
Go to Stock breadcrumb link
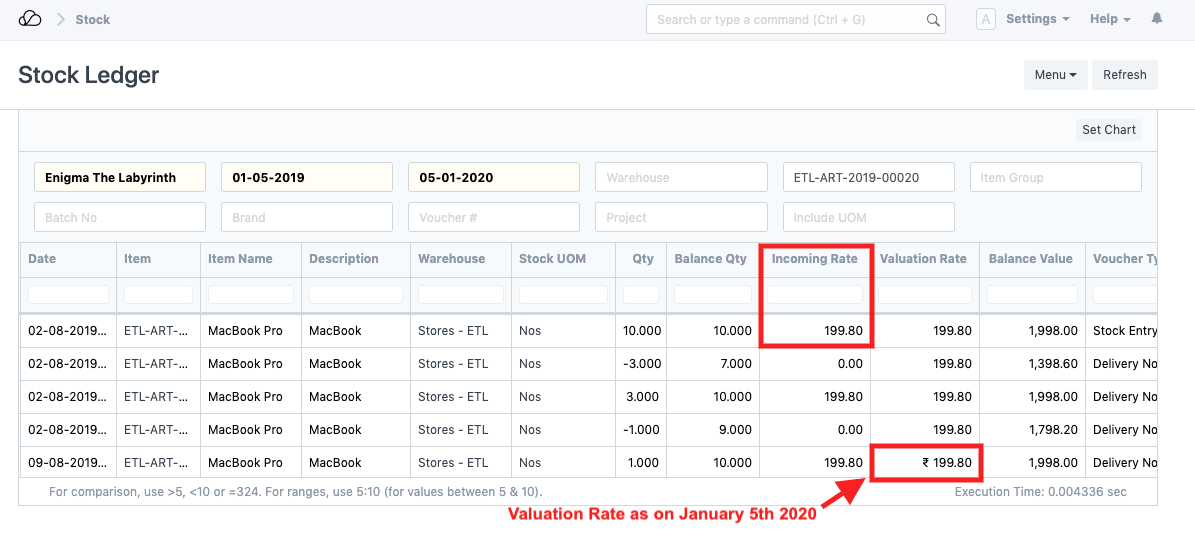pos(93,20)
